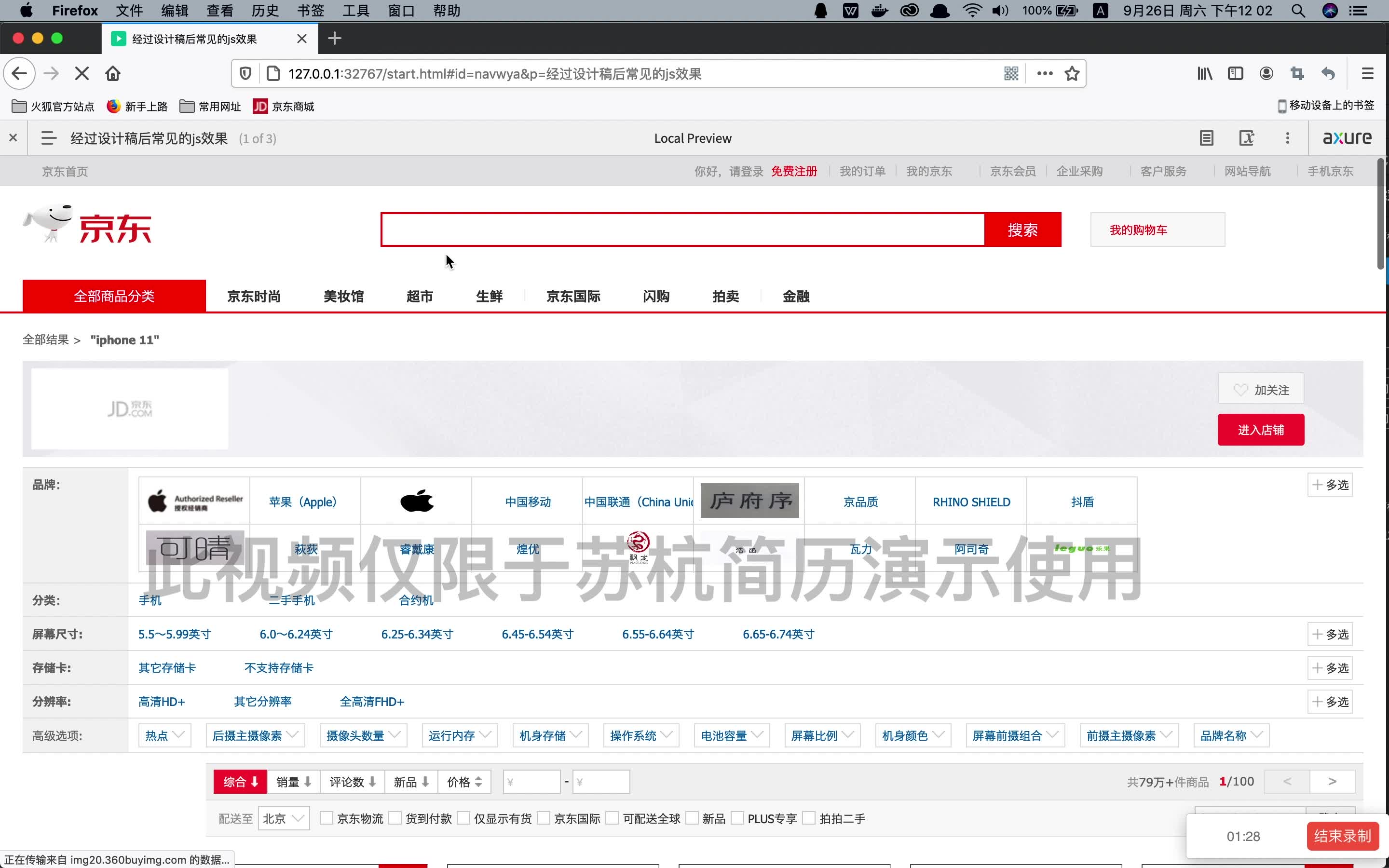Open the Firefox account icon
The height and width of the screenshot is (868, 1389).
click(x=1266, y=73)
